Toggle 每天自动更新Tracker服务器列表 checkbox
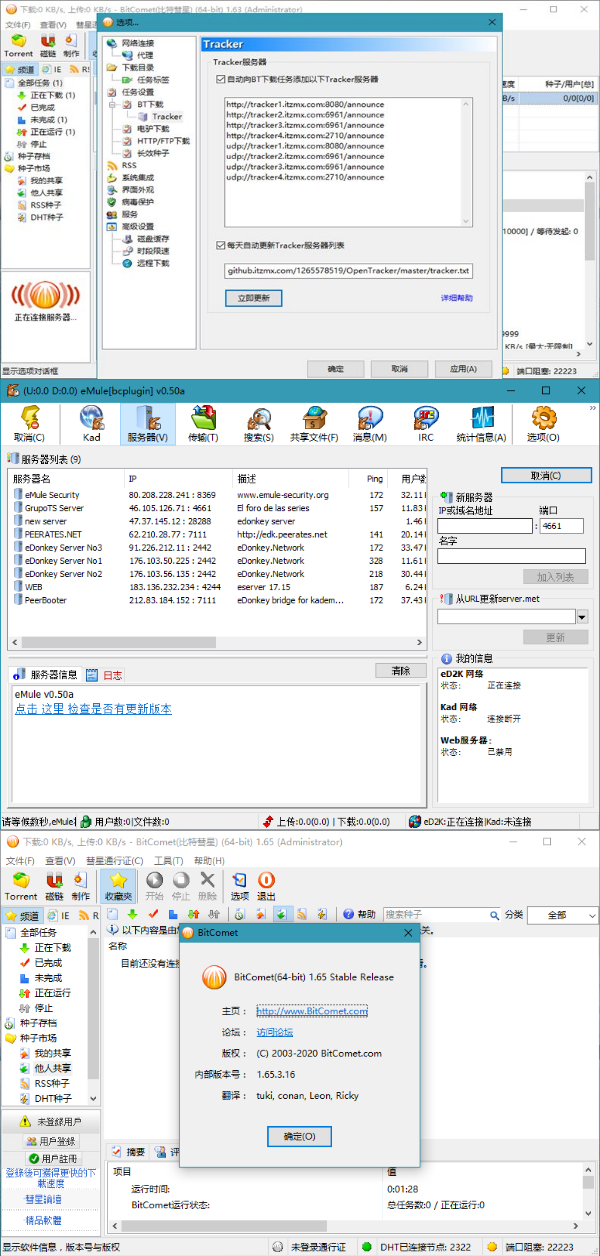The image size is (600, 1256). pos(221,244)
